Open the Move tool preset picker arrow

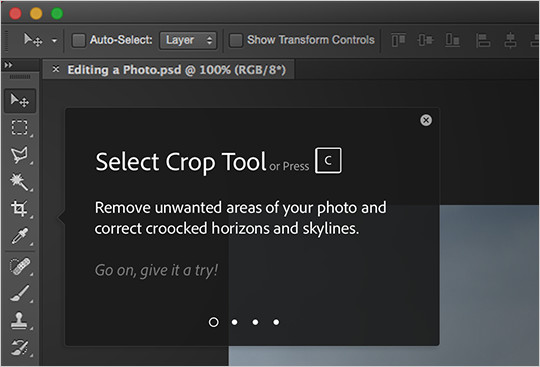[x=54, y=41]
